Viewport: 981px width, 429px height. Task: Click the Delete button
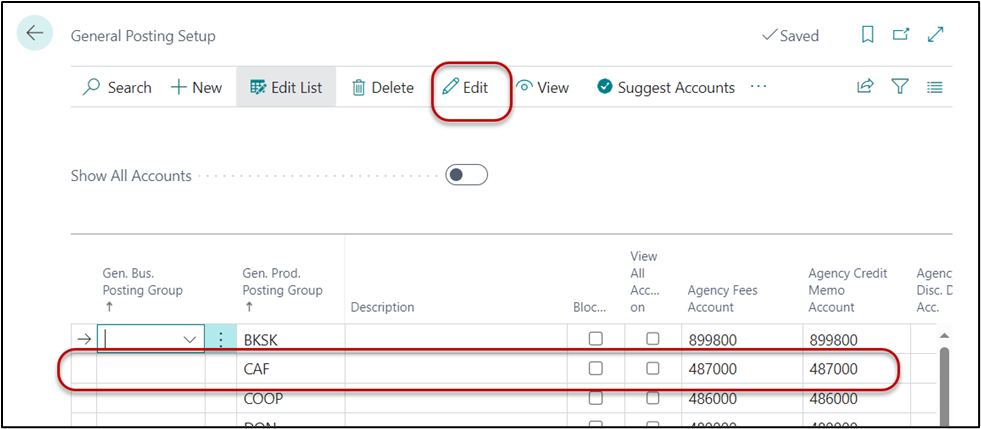[382, 87]
